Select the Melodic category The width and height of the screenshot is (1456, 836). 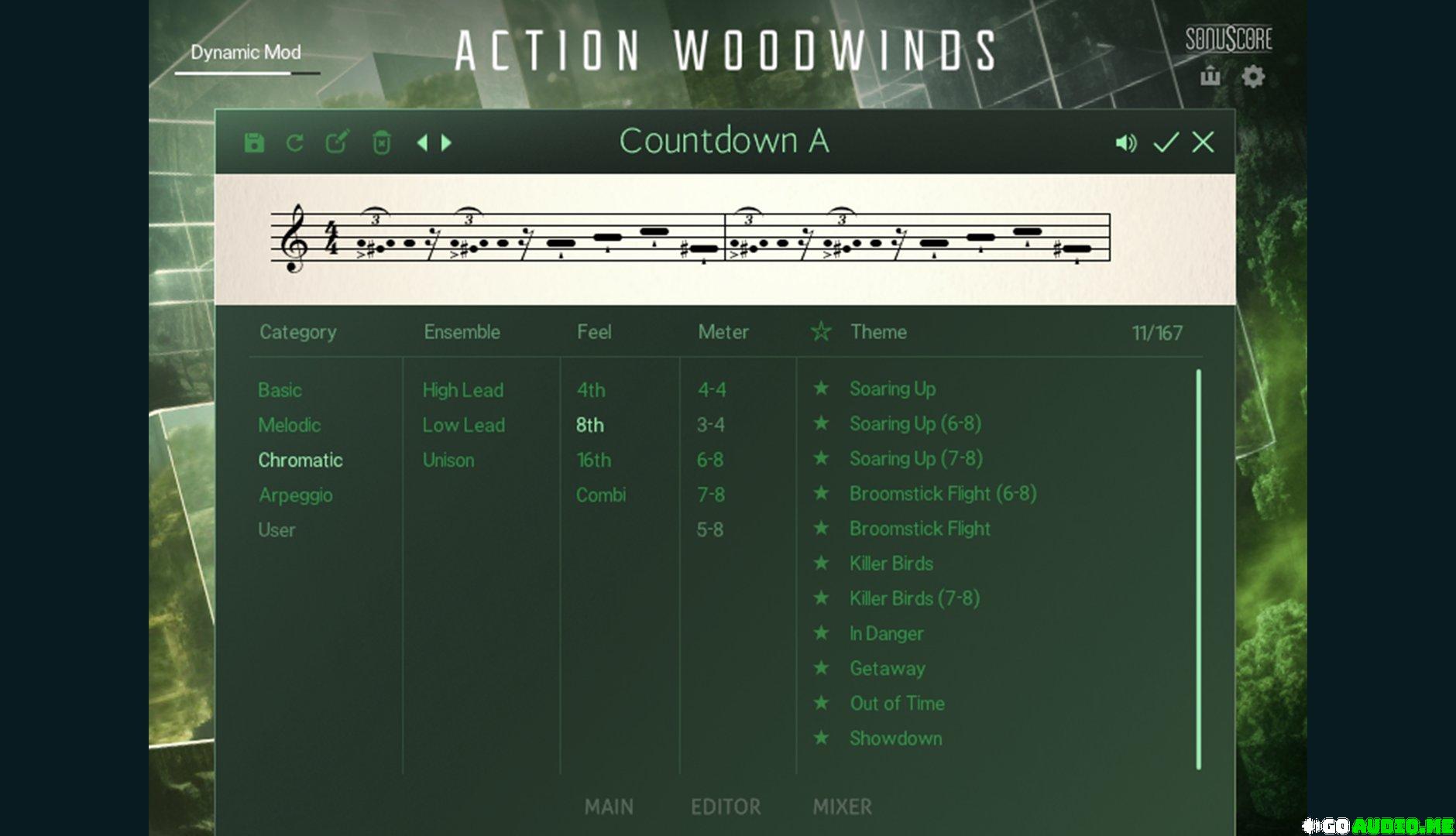pyautogui.click(x=289, y=425)
